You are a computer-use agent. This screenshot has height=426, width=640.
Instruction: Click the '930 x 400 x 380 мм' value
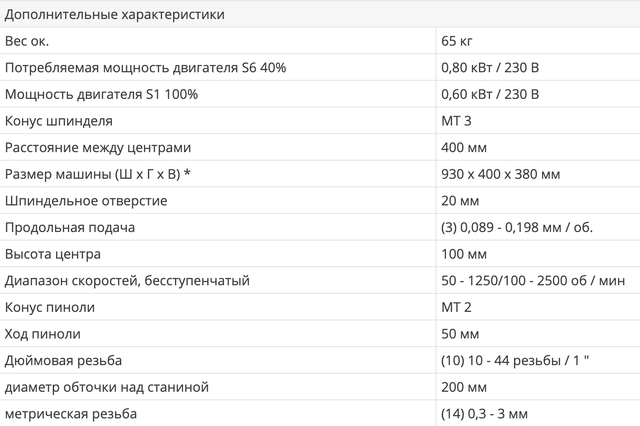click(x=500, y=174)
